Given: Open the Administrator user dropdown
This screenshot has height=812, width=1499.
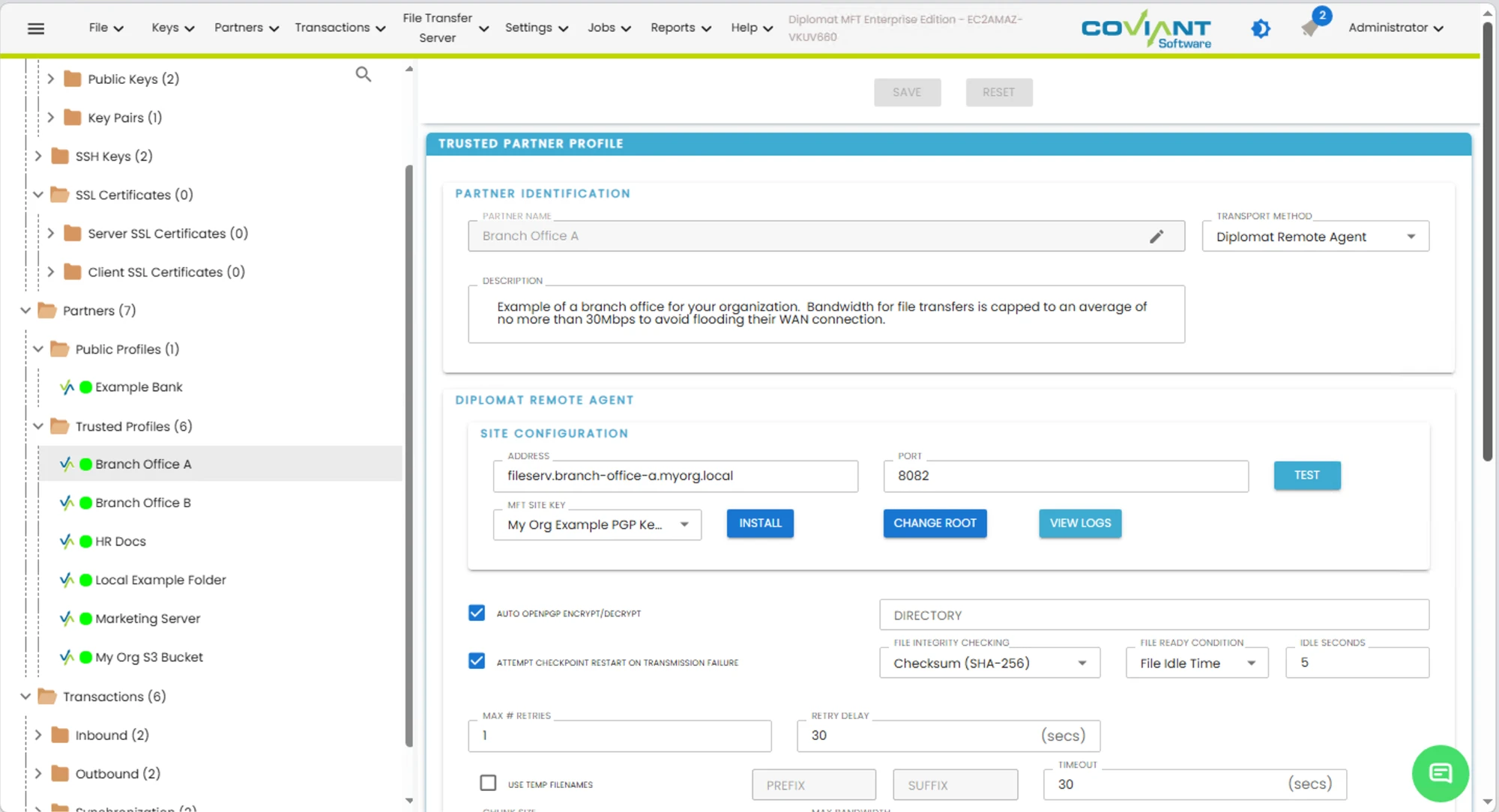Looking at the screenshot, I should coord(1396,28).
